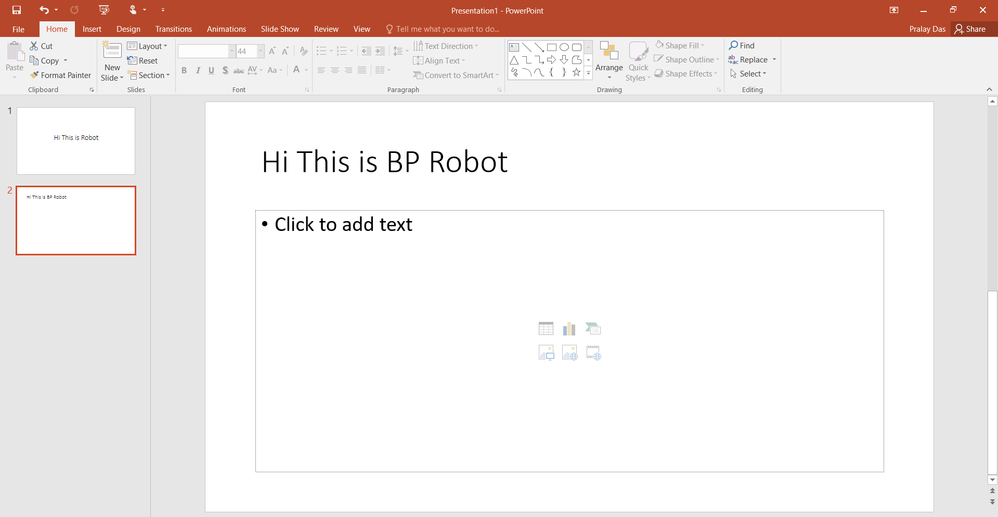Pick the oval shape in the shapes gallery
Image resolution: width=998 pixels, height=517 pixels.
point(564,47)
